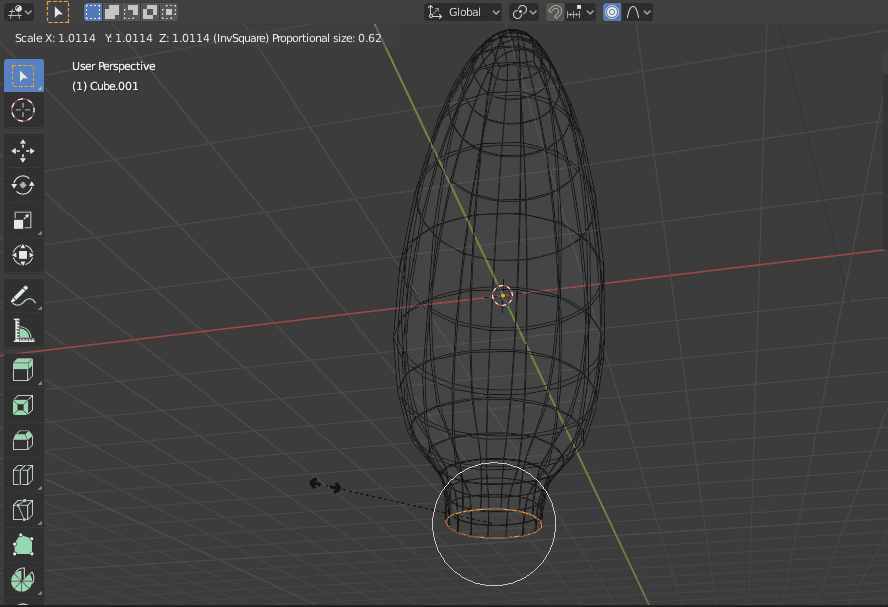This screenshot has width=888, height=607.
Task: Choose the Measure tool
Action: 23,330
